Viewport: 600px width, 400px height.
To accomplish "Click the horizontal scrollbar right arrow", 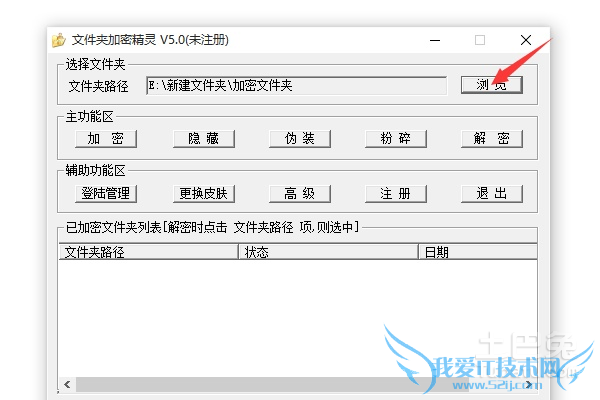I will click(529, 384).
